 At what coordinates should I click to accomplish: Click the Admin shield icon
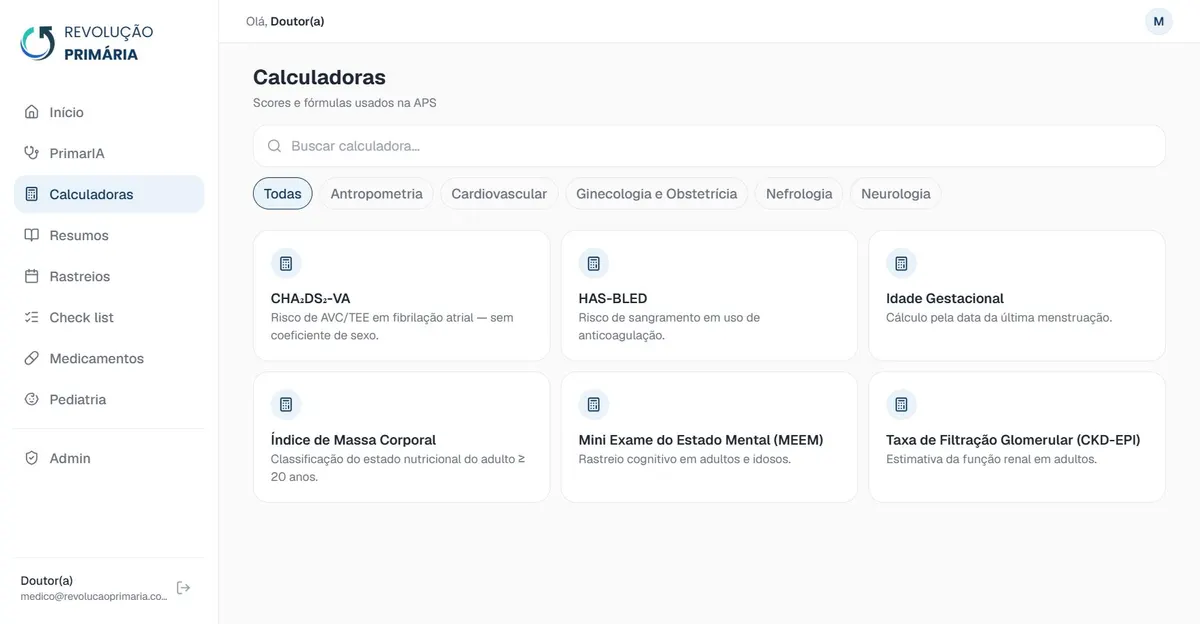(31, 458)
